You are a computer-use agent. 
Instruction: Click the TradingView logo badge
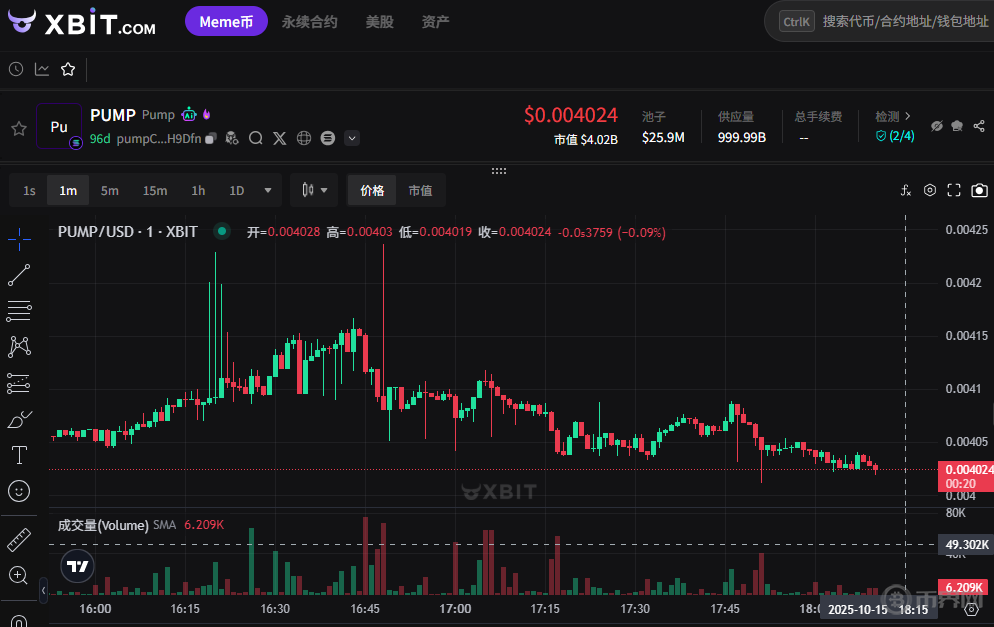pyautogui.click(x=77, y=566)
